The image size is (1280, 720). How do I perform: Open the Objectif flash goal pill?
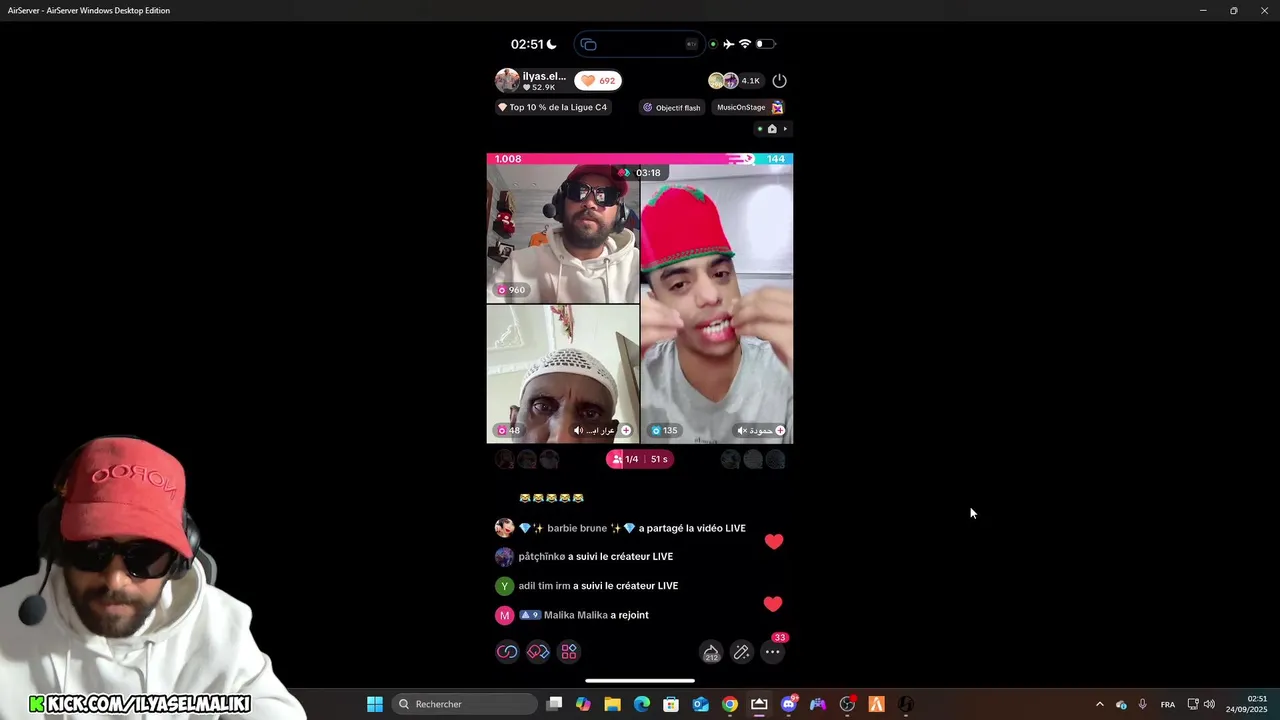(x=672, y=107)
